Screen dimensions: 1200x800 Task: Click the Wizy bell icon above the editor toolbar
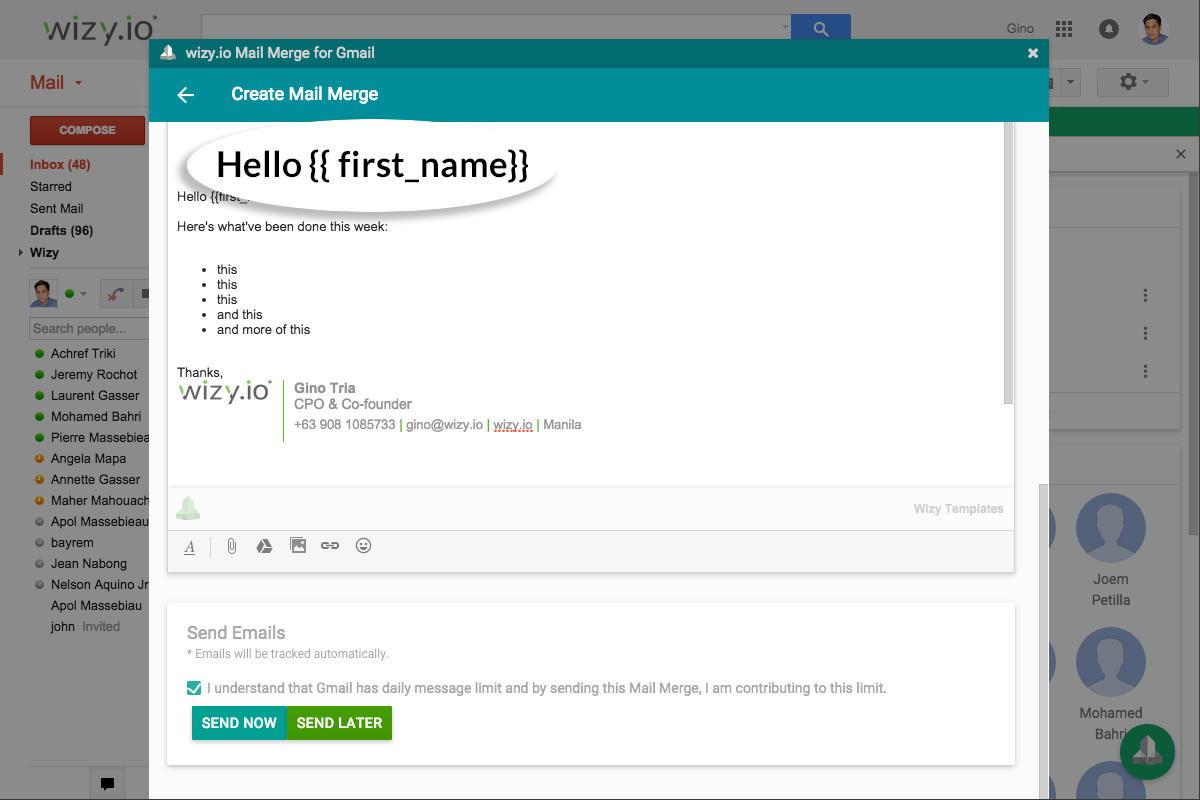(188, 508)
